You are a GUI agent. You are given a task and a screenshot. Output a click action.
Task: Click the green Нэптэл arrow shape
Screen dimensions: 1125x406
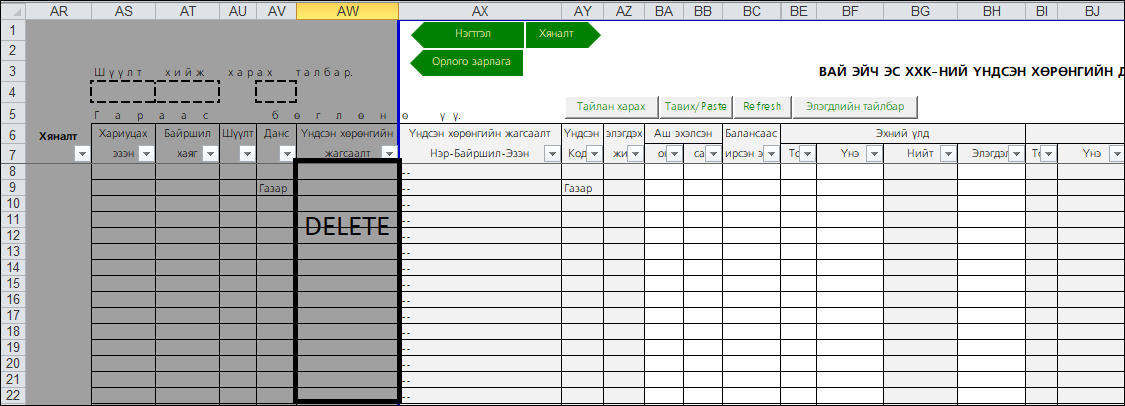[x=466, y=34]
